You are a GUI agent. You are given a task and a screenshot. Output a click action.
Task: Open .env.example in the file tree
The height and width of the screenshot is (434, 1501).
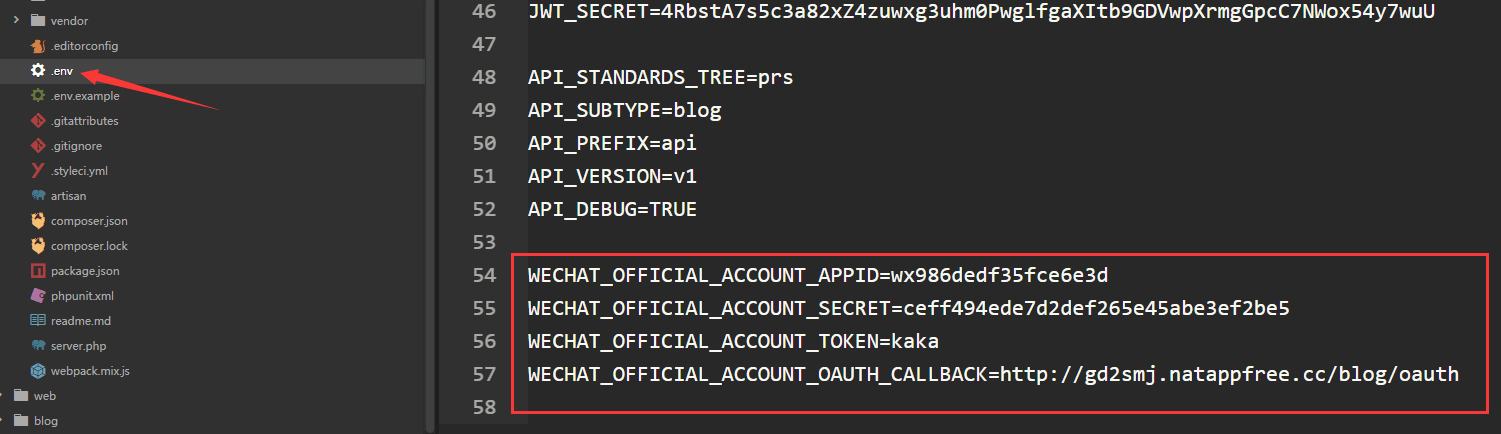[x=85, y=96]
